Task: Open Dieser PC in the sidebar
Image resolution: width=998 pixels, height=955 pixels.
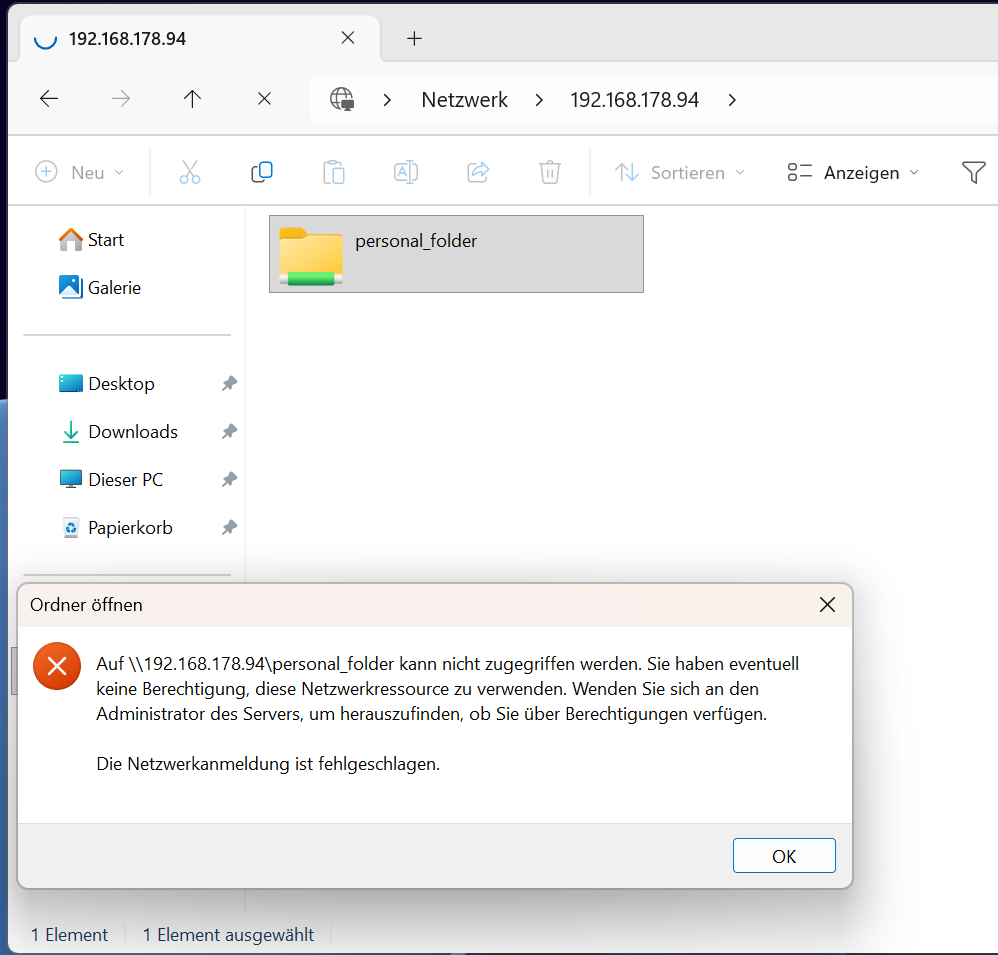Action: [111, 479]
